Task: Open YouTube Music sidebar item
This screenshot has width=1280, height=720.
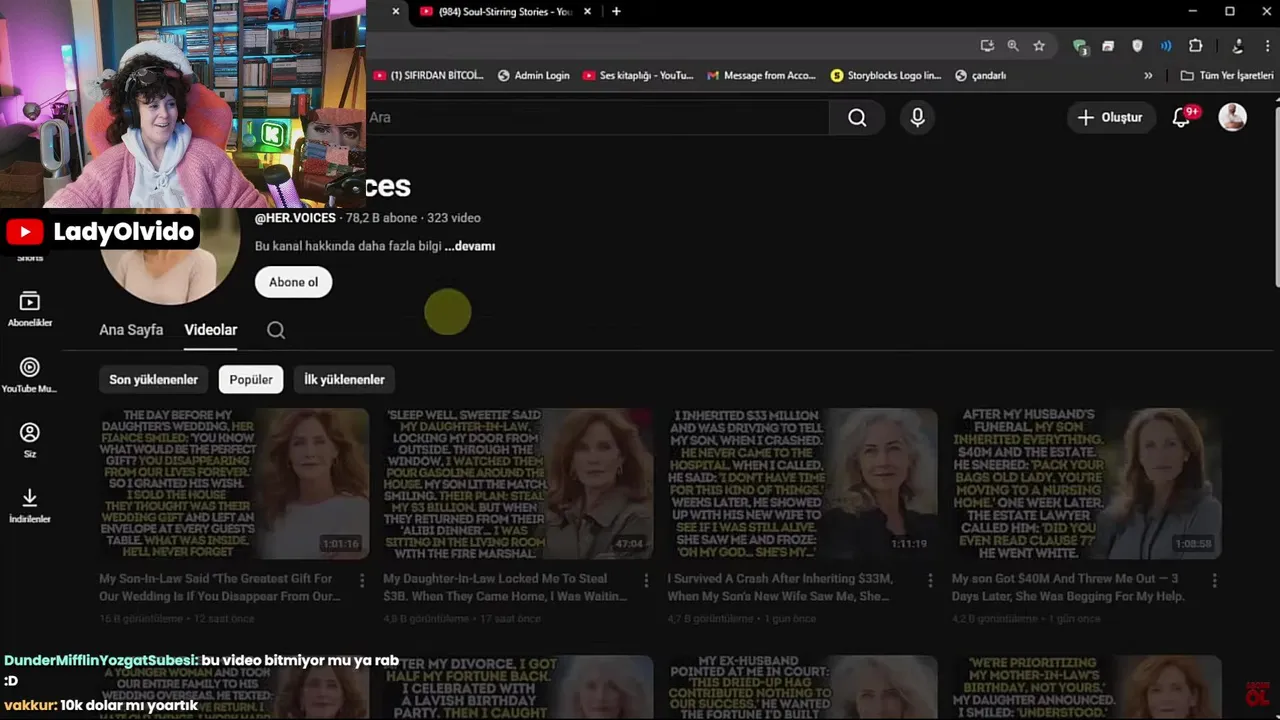Action: [x=30, y=375]
